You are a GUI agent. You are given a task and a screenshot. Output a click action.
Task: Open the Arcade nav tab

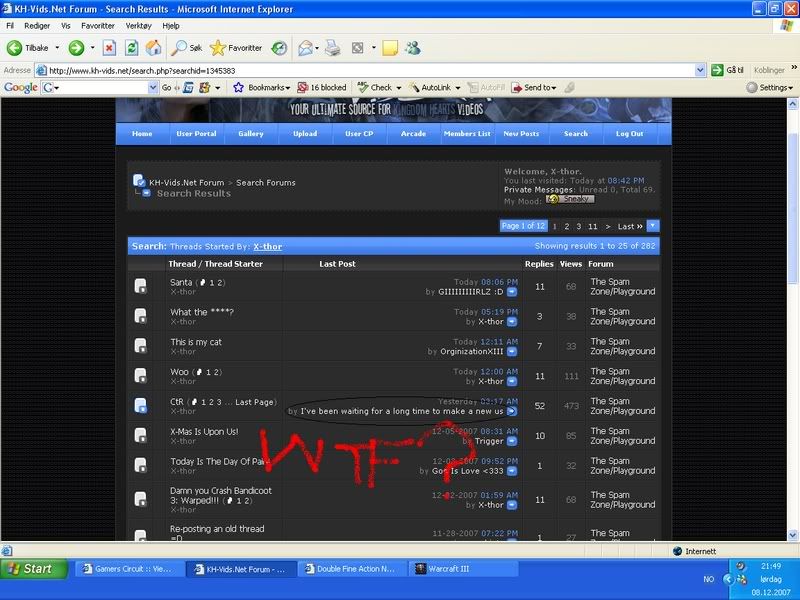(x=413, y=134)
